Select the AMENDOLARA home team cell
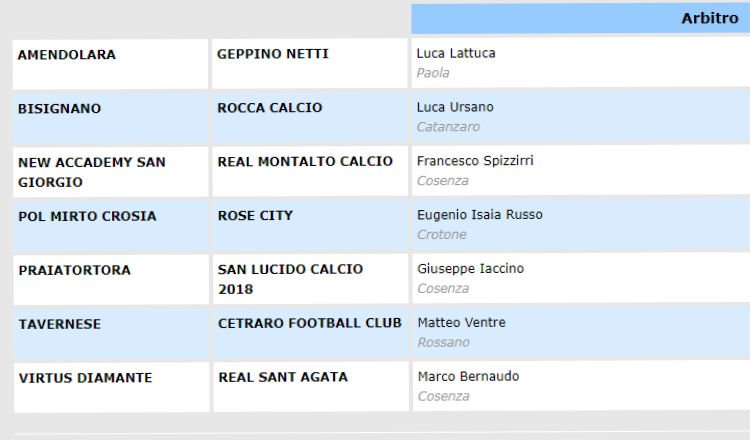750x440 pixels. (x=66, y=55)
